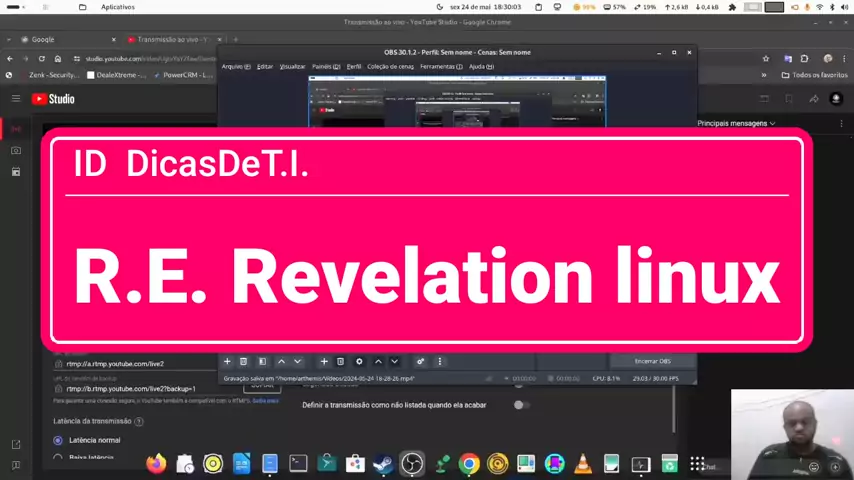Open the Aplicativos system menu
This screenshot has width=854, height=480.
117,7
